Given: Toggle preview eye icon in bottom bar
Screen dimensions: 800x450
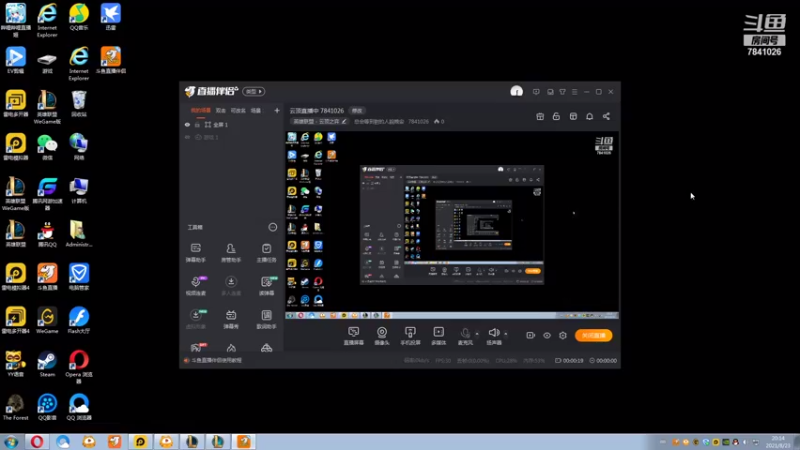Looking at the screenshot, I should pos(546,335).
